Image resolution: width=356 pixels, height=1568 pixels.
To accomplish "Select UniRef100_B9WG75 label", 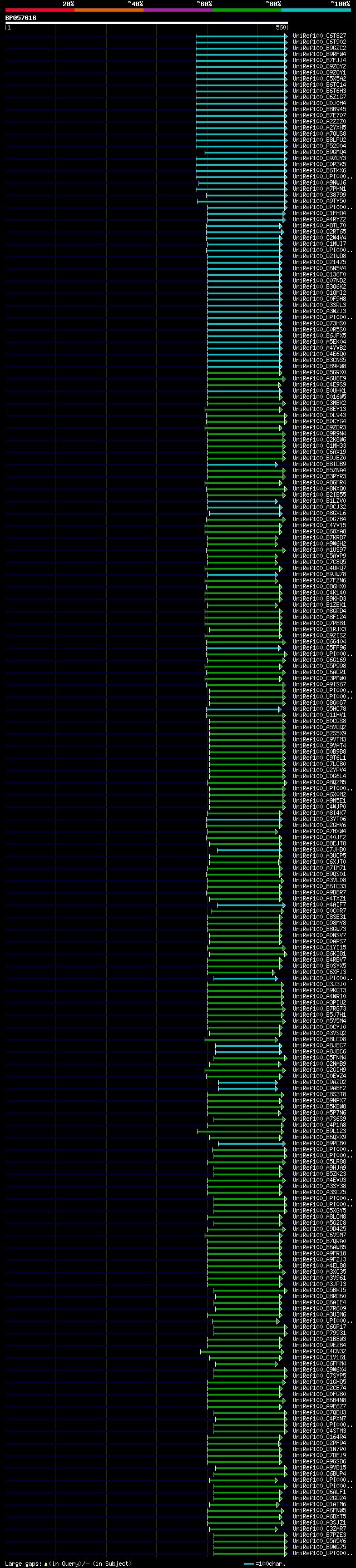I will click(x=319, y=1547).
